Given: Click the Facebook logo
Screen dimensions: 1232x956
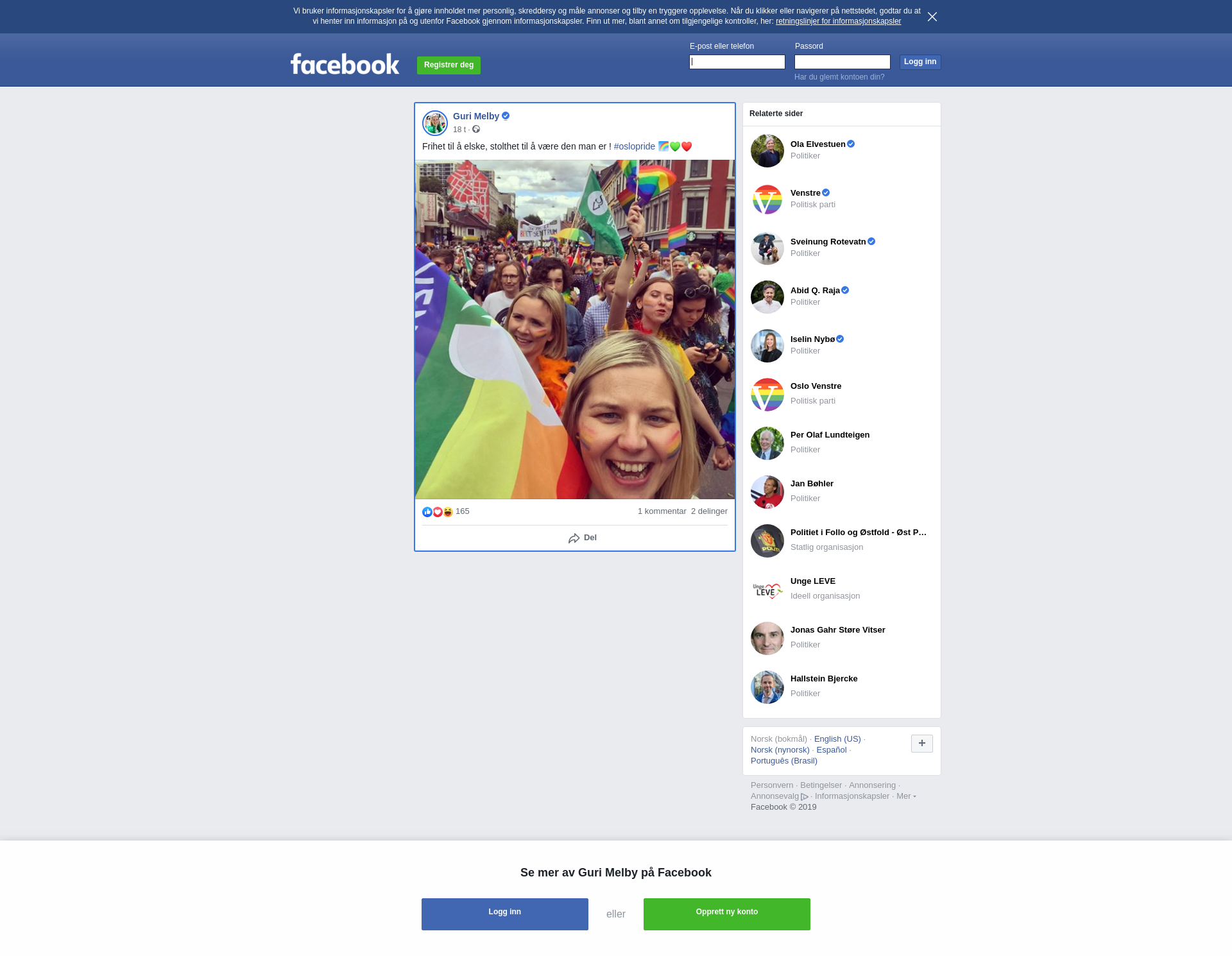Looking at the screenshot, I should [345, 64].
